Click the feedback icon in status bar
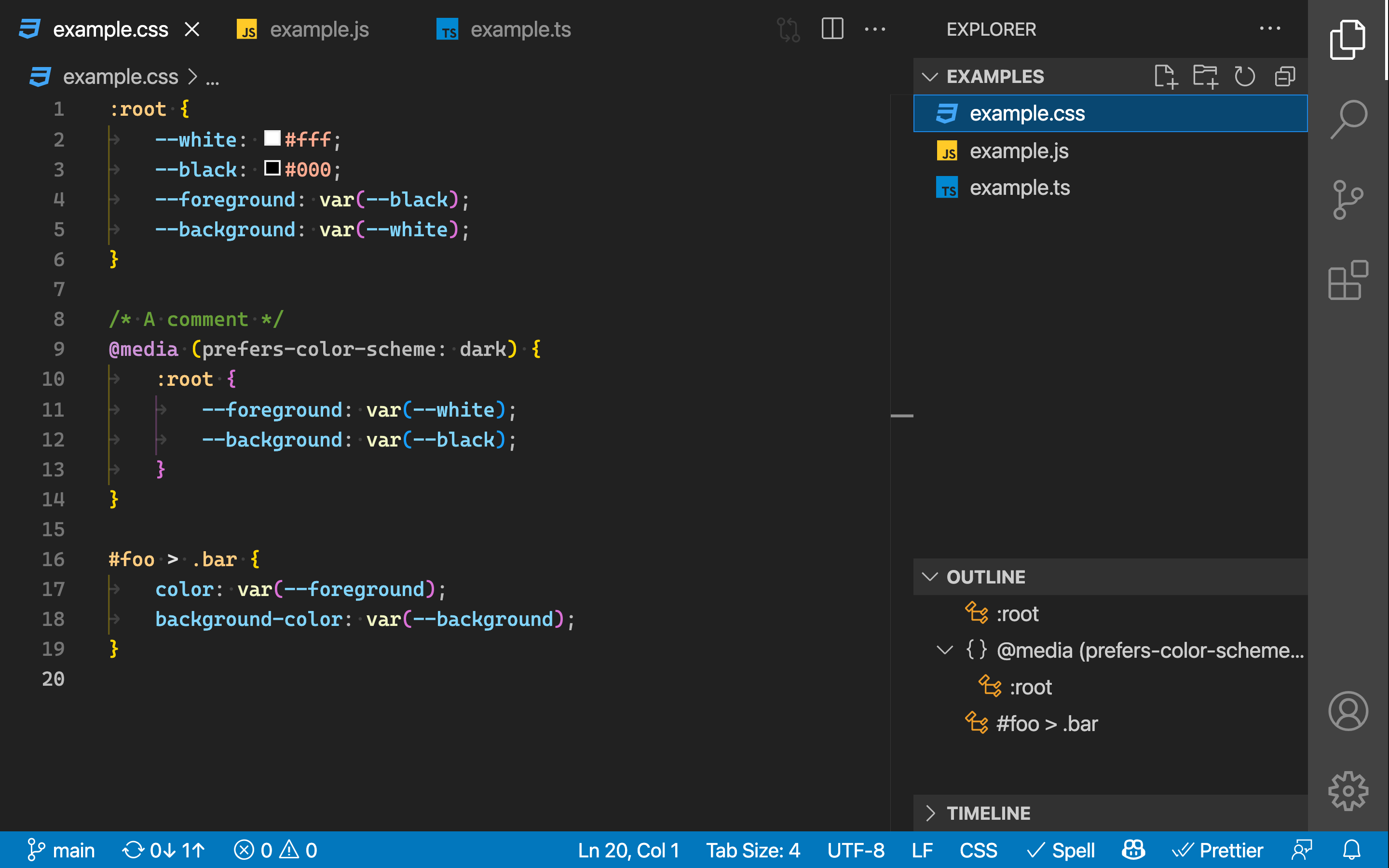The image size is (1389, 868). [1302, 850]
